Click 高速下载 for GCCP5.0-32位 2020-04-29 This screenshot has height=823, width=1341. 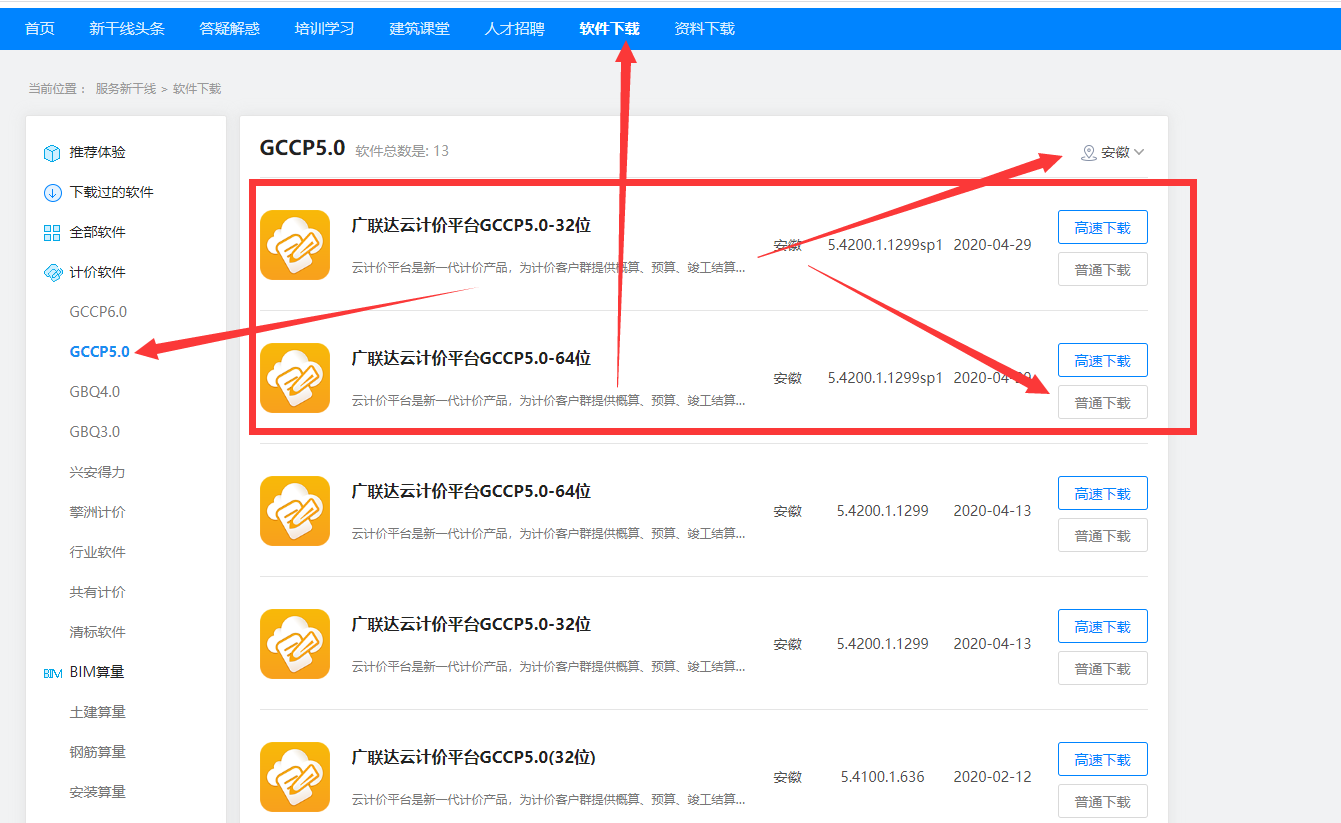coord(1103,227)
